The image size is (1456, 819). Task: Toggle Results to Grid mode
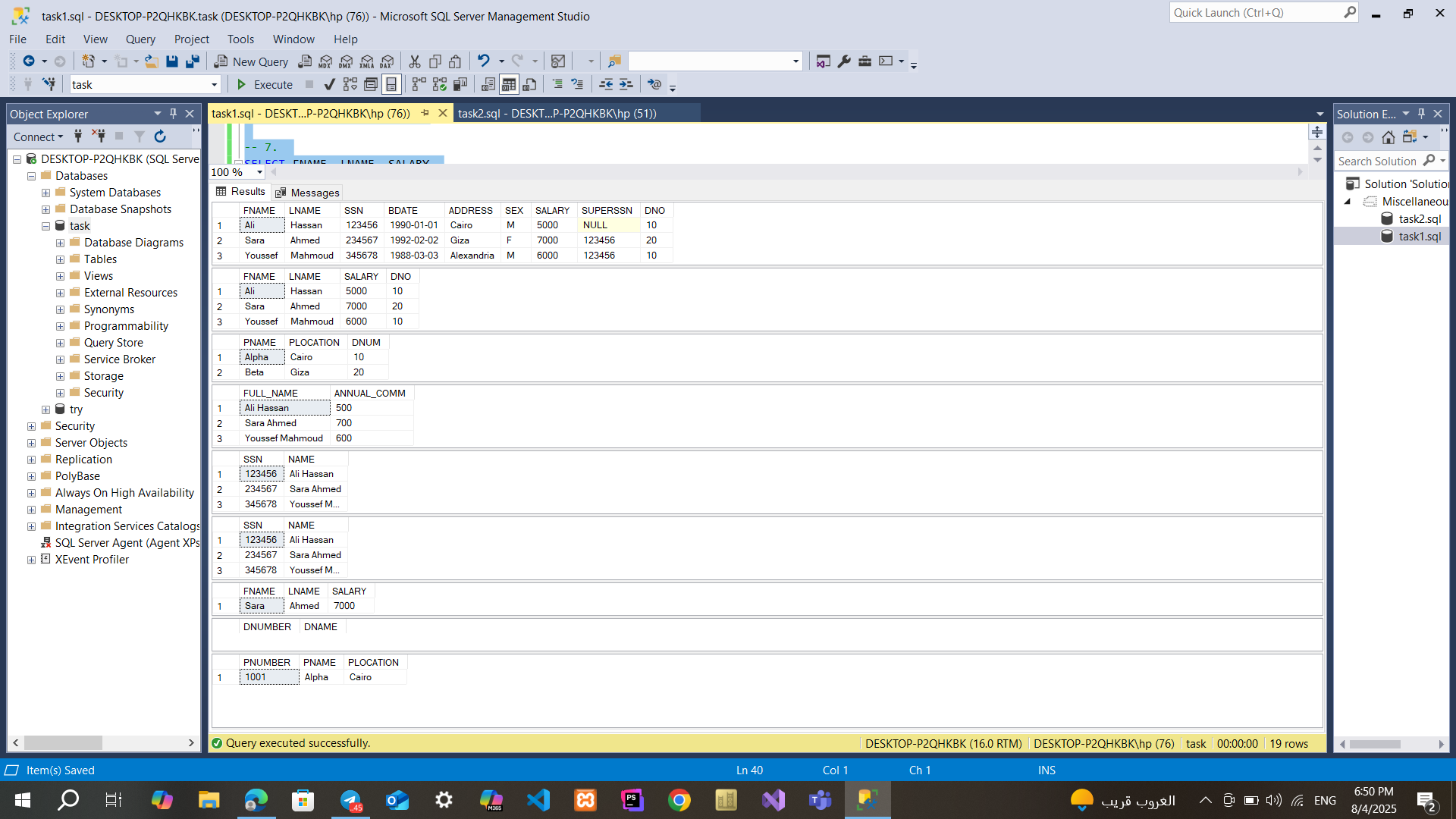pyautogui.click(x=509, y=84)
